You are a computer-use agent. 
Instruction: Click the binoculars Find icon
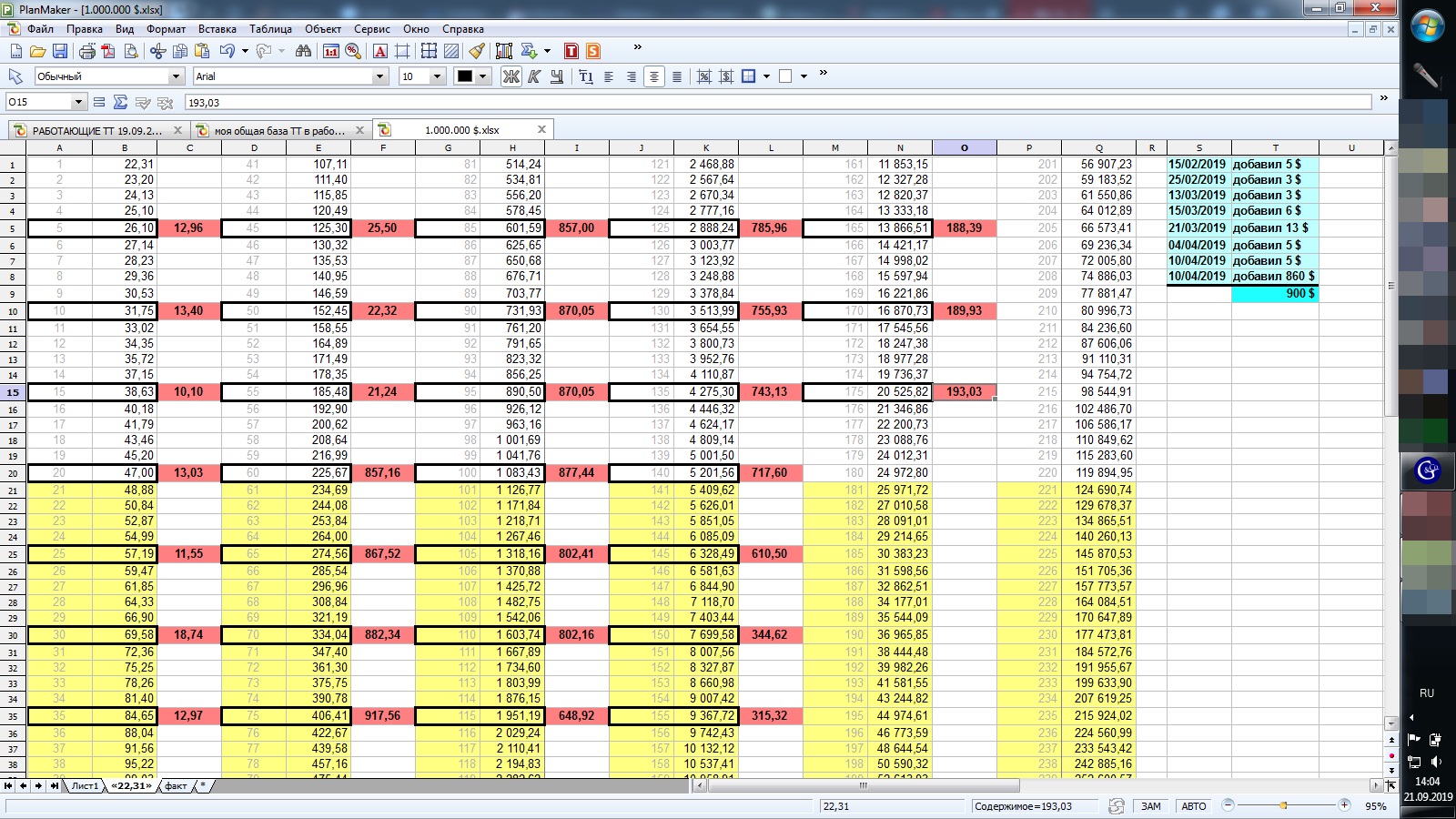[x=303, y=51]
